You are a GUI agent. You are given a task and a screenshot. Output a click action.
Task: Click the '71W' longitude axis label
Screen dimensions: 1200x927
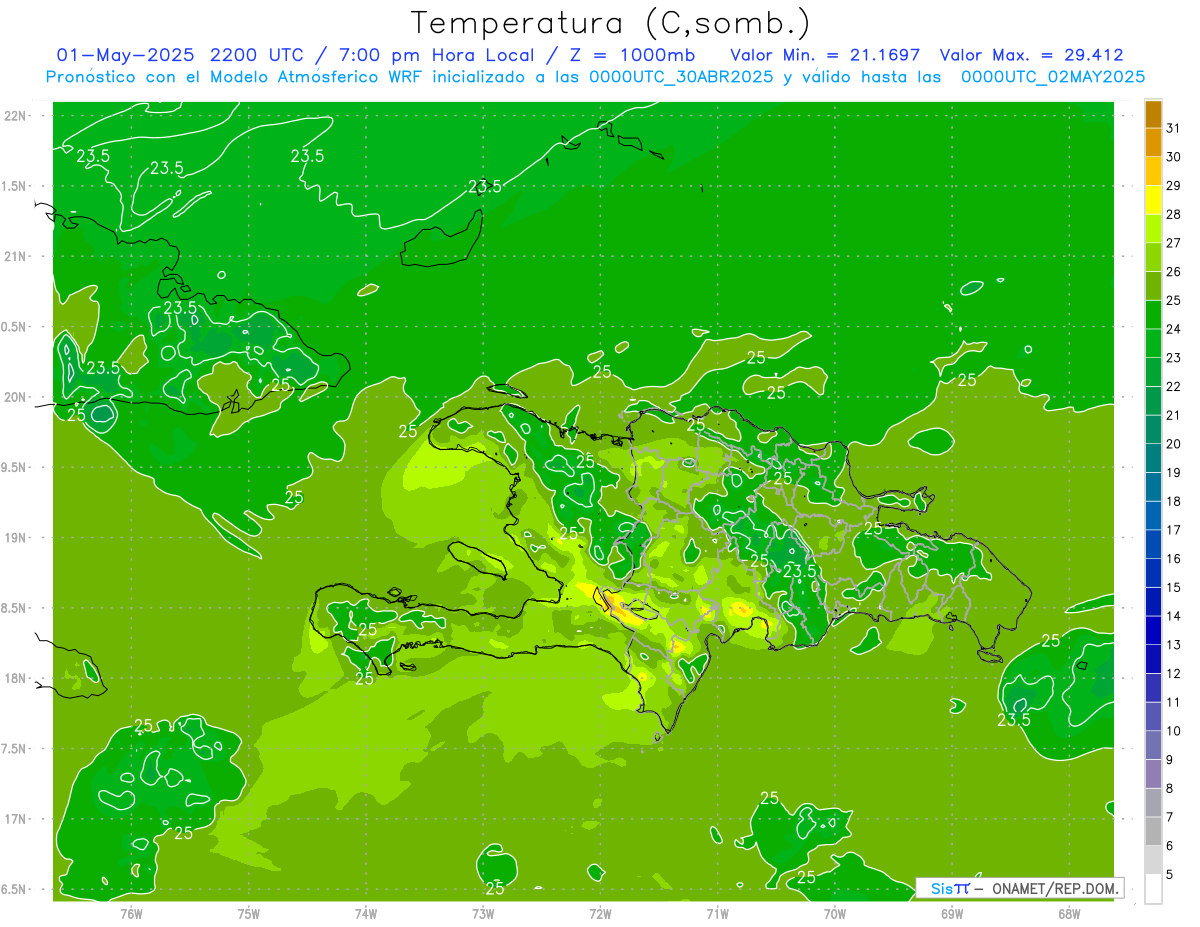717,913
